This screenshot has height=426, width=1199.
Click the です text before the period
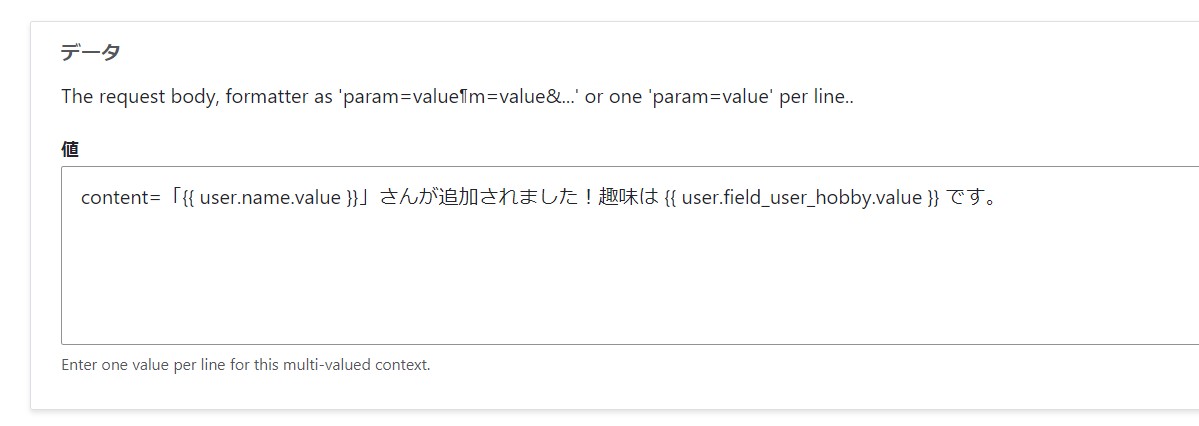pyautogui.click(x=963, y=198)
